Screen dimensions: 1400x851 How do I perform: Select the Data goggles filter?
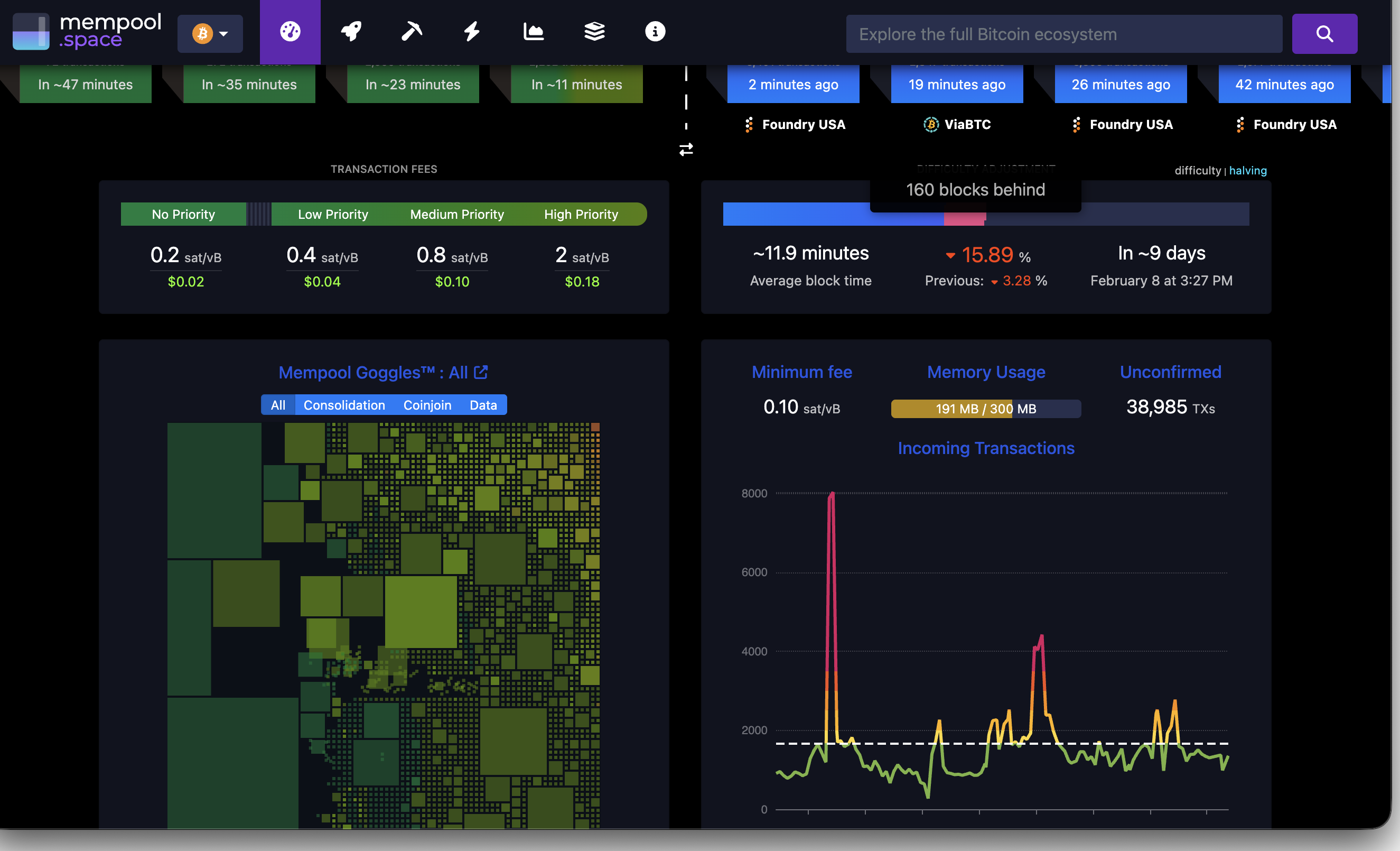point(483,405)
